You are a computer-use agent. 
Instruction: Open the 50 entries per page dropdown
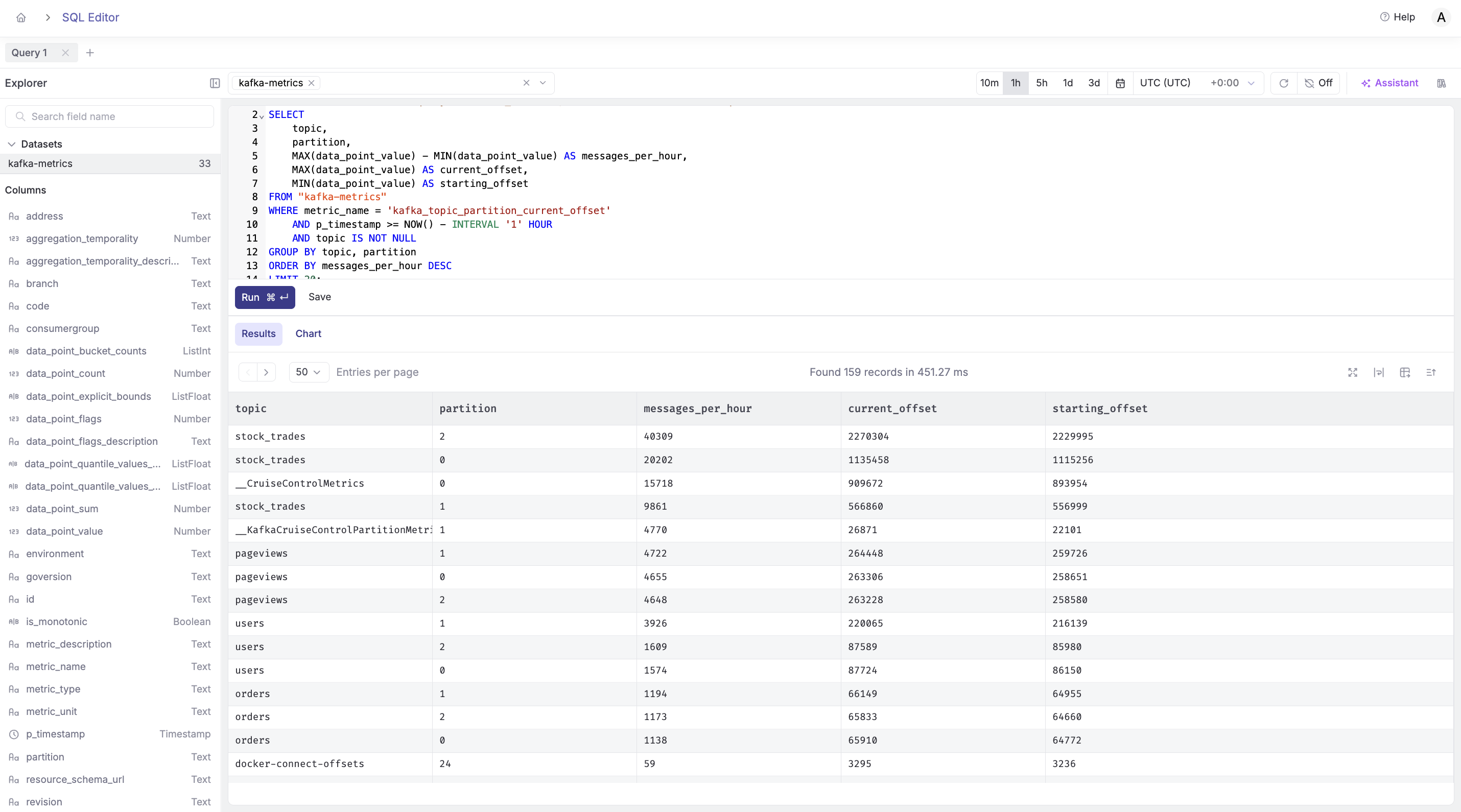click(309, 372)
